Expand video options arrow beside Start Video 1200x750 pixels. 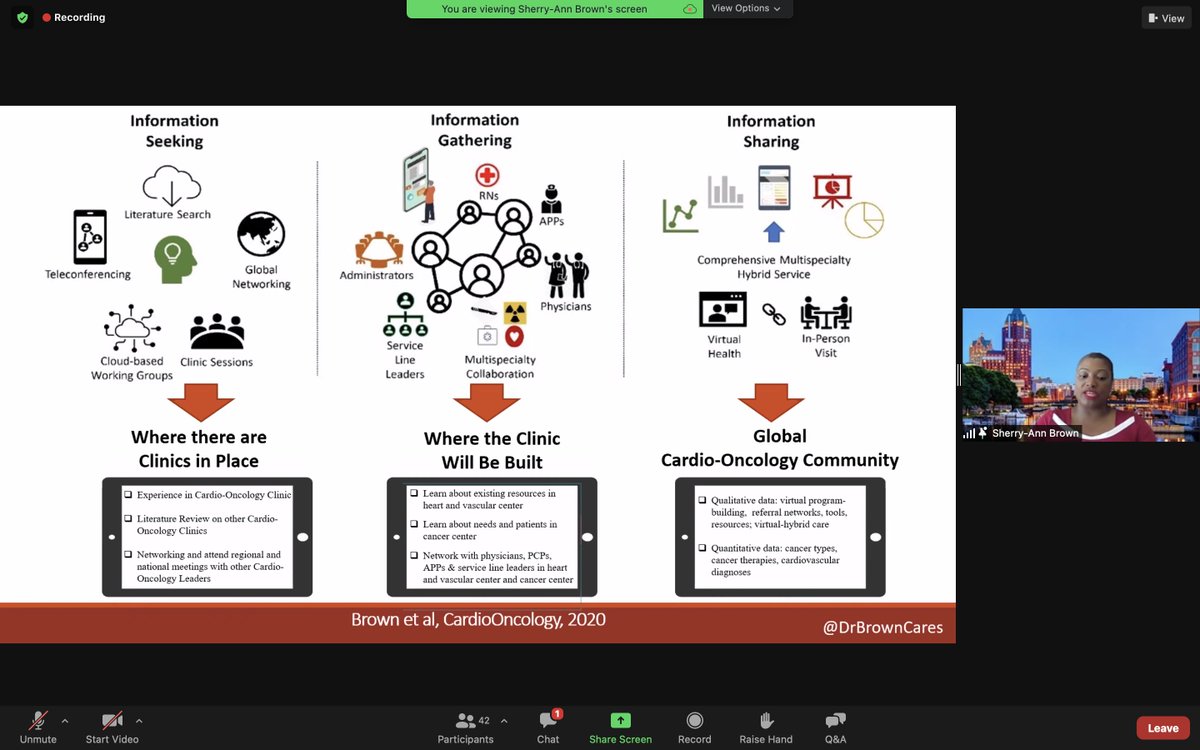tap(138, 720)
